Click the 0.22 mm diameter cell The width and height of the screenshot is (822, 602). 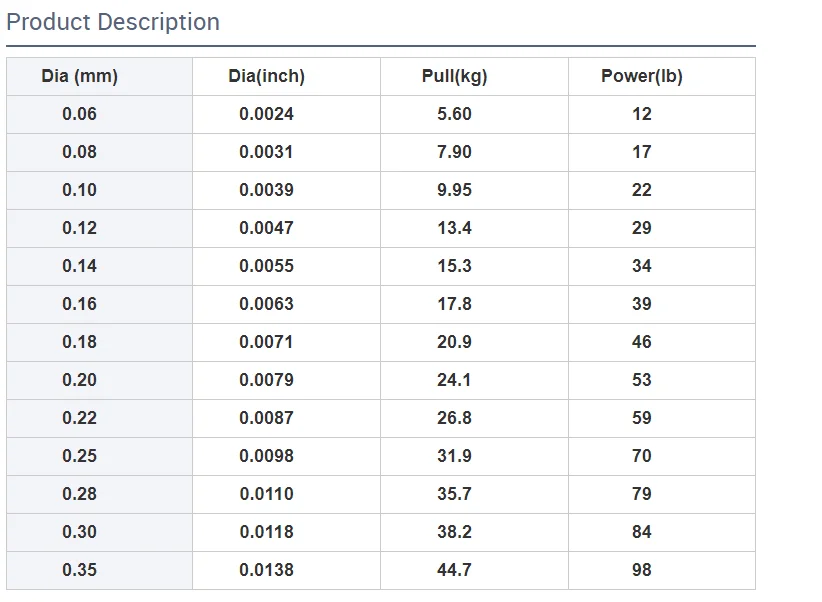(80, 418)
